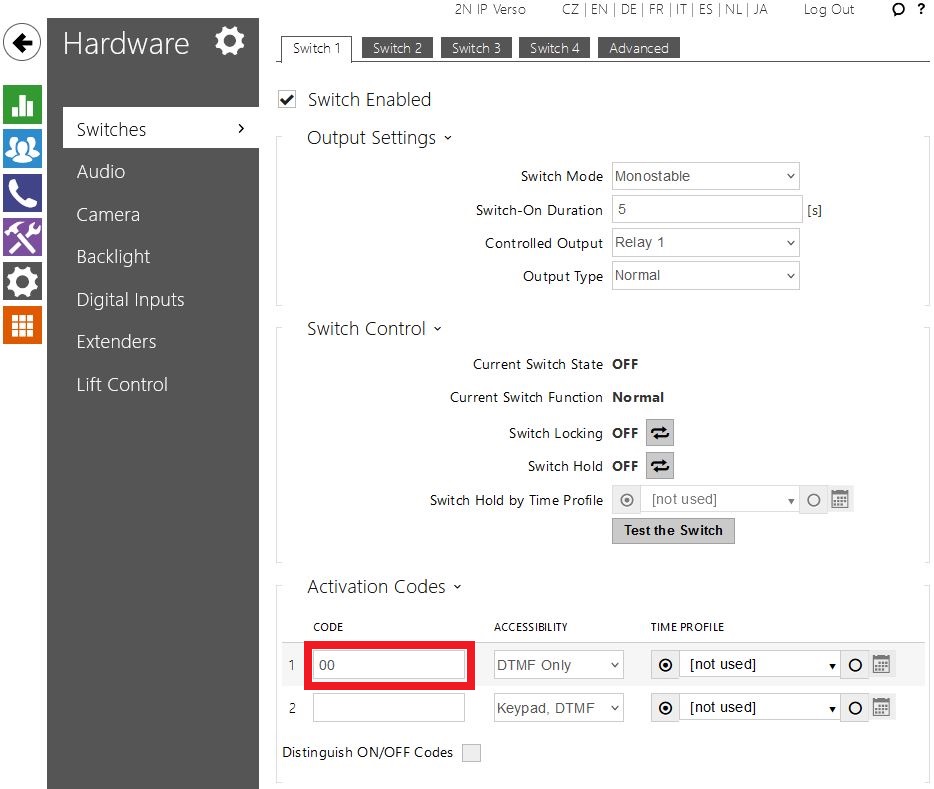Open the Advanced tab
934x789 pixels.
click(638, 48)
